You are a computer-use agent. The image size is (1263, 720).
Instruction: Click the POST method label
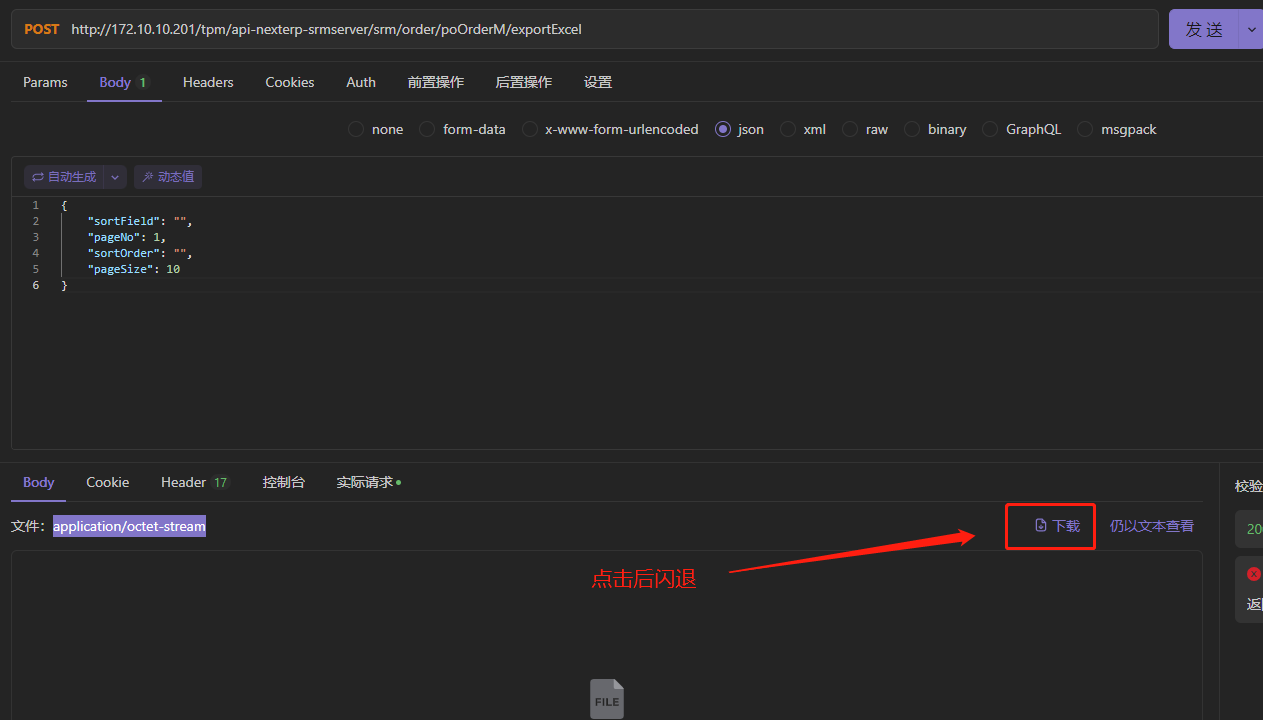click(x=41, y=29)
